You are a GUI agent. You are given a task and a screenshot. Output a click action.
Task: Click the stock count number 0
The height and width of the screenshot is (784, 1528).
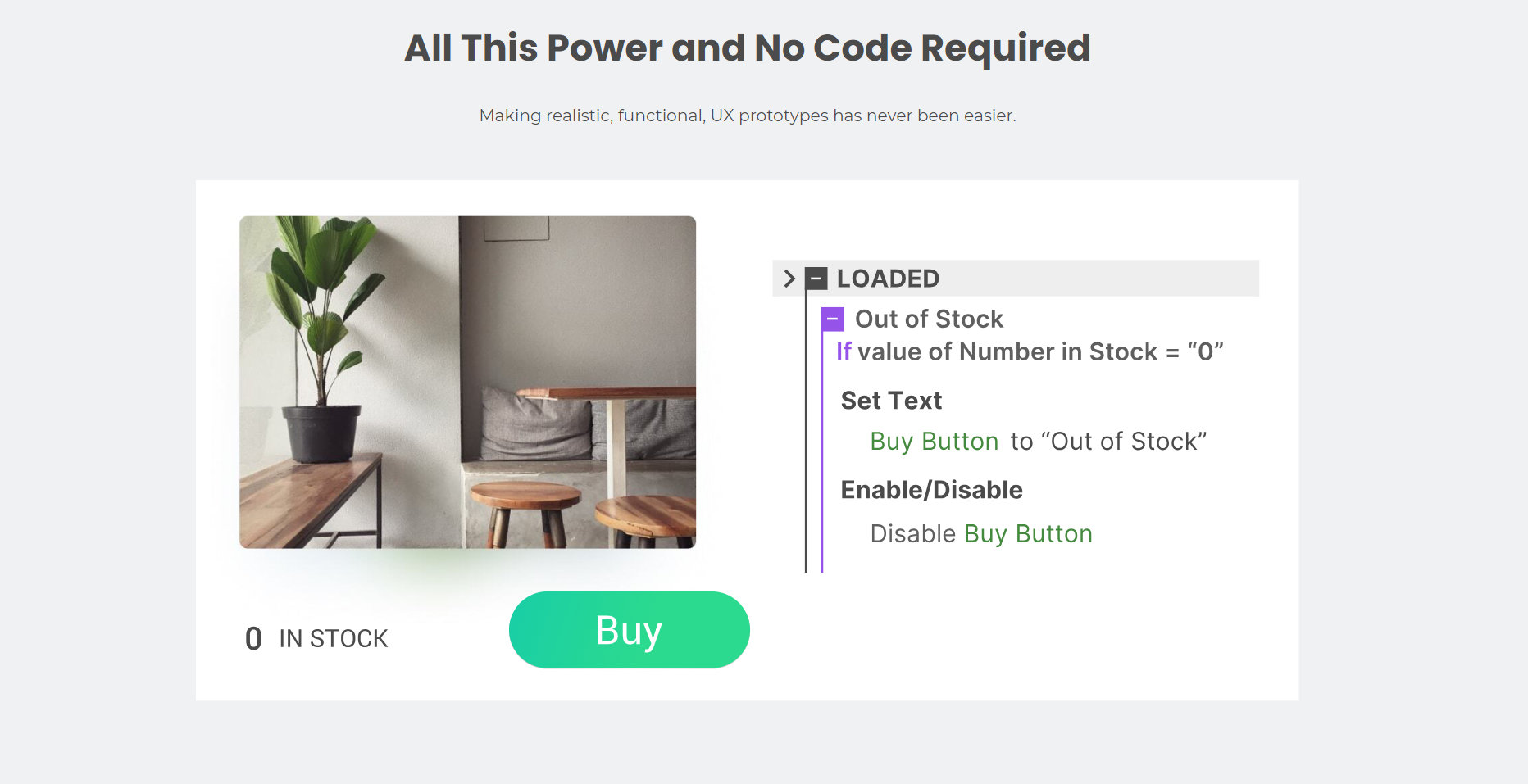[253, 639]
